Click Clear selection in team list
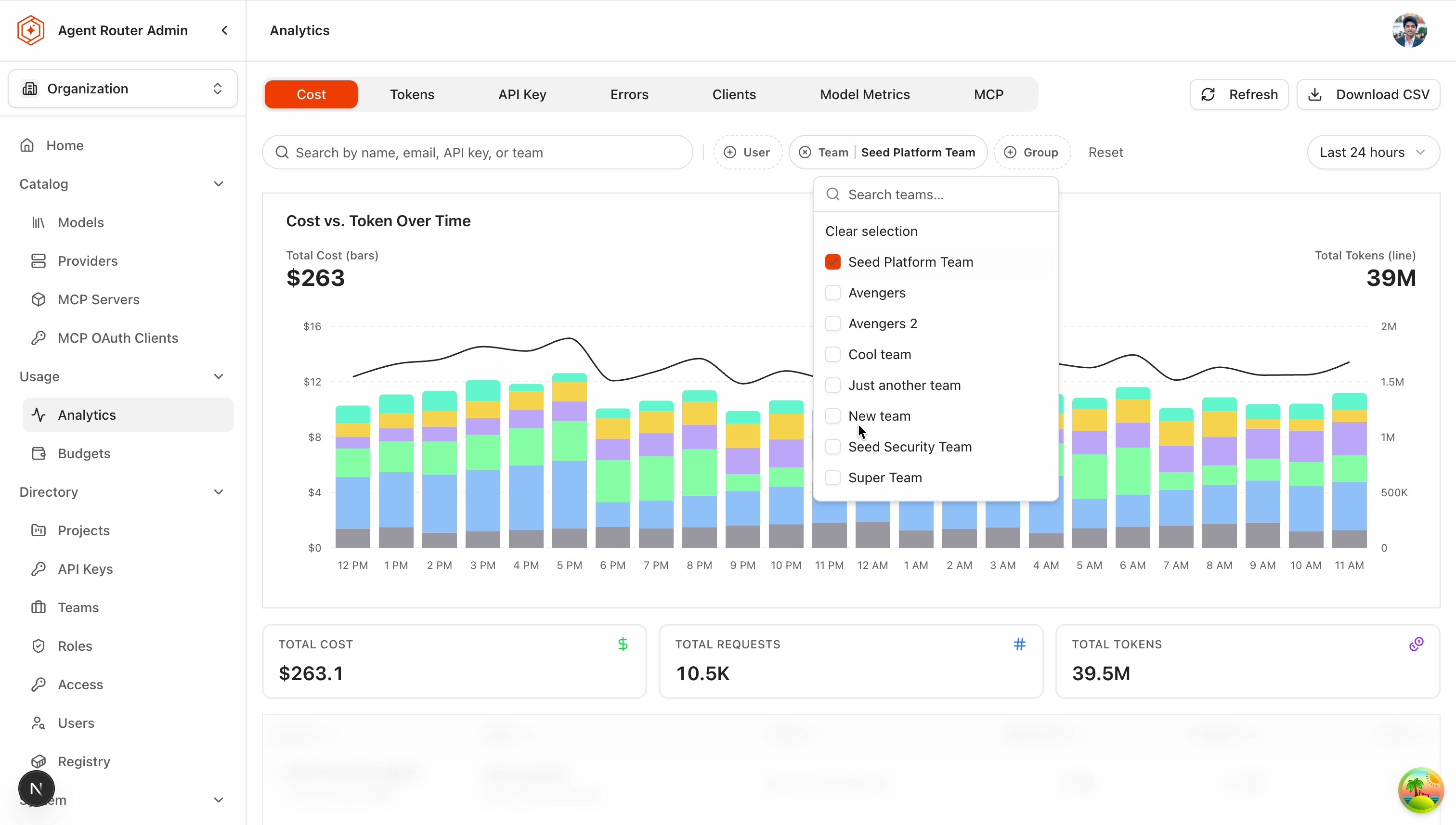The width and height of the screenshot is (1456, 825). tap(871, 231)
